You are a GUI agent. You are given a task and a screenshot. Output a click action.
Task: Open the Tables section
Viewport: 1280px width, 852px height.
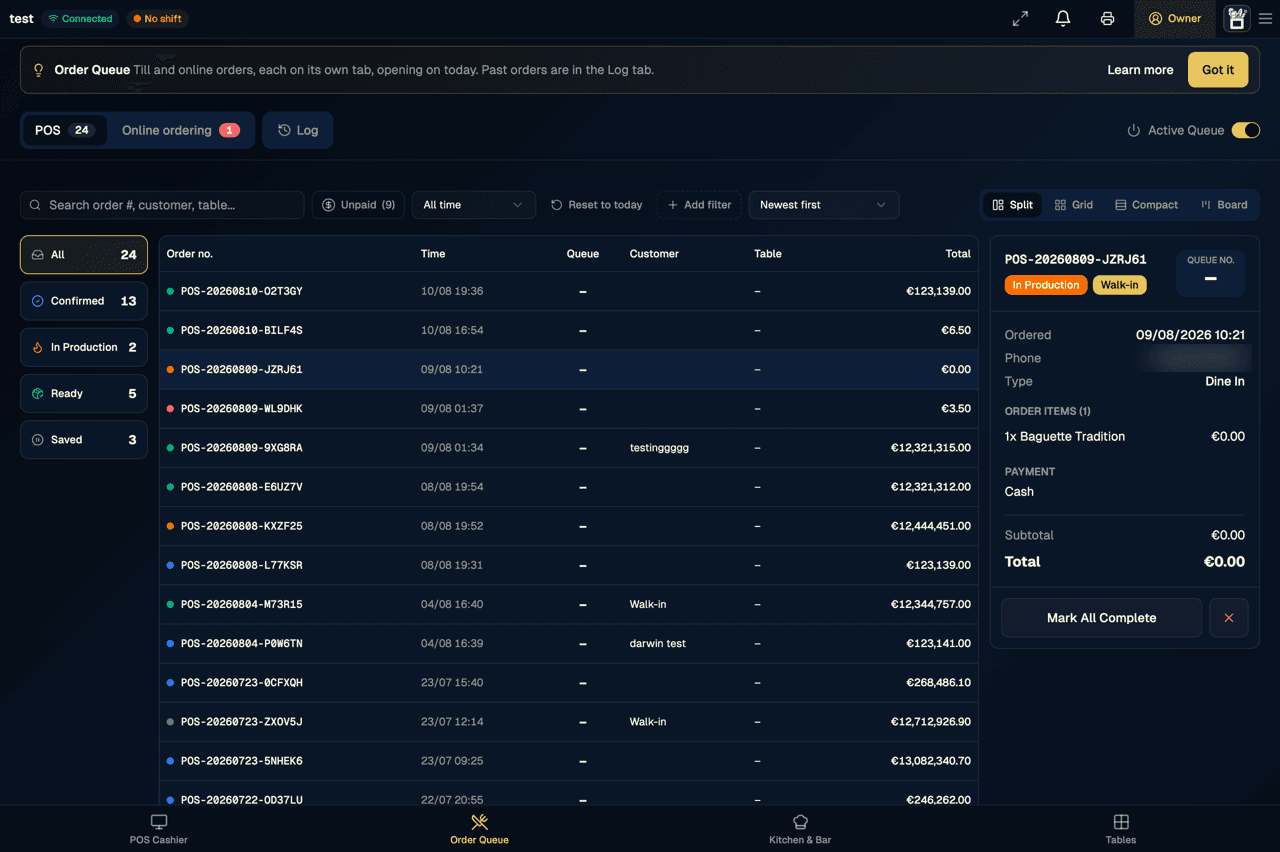coord(1121,829)
